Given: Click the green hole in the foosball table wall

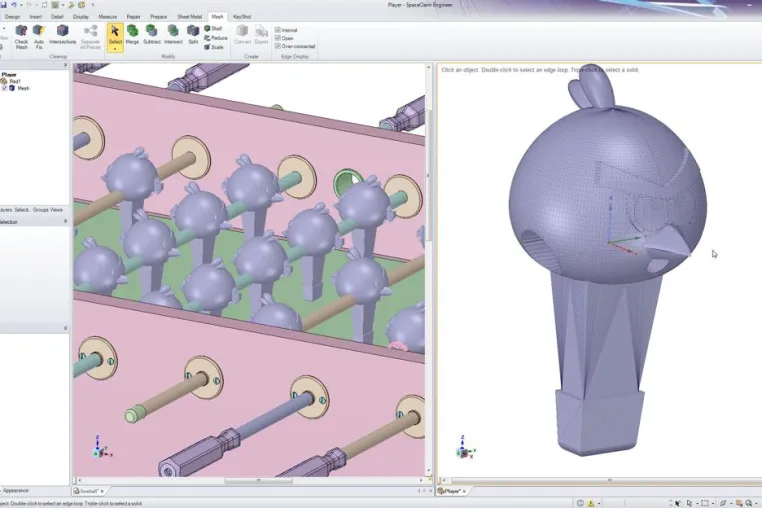Looking at the screenshot, I should tap(346, 181).
